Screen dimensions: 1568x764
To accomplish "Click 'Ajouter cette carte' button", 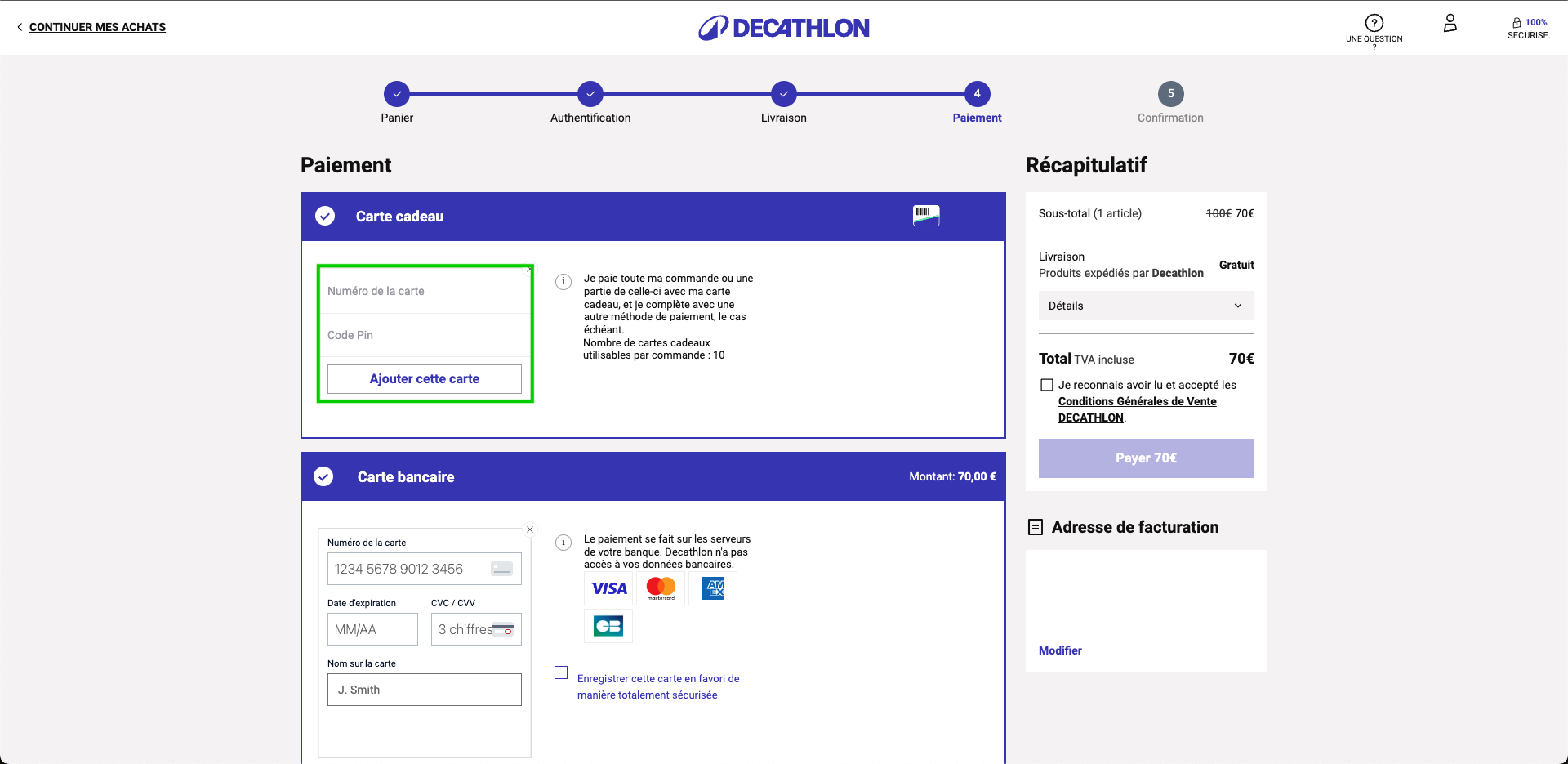I will 424,379.
